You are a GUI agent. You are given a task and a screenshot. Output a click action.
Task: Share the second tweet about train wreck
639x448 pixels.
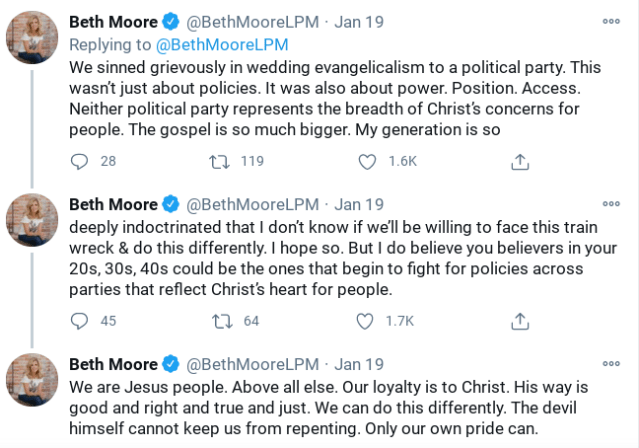pyautogui.click(x=520, y=321)
